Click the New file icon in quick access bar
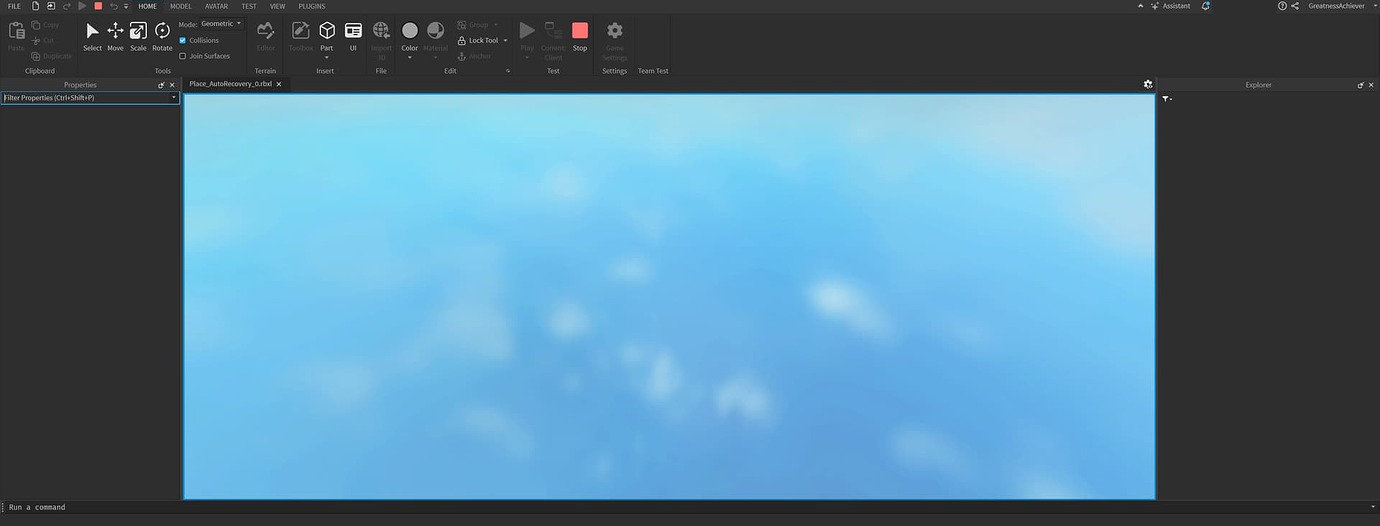The image size is (1380, 526). click(x=36, y=6)
